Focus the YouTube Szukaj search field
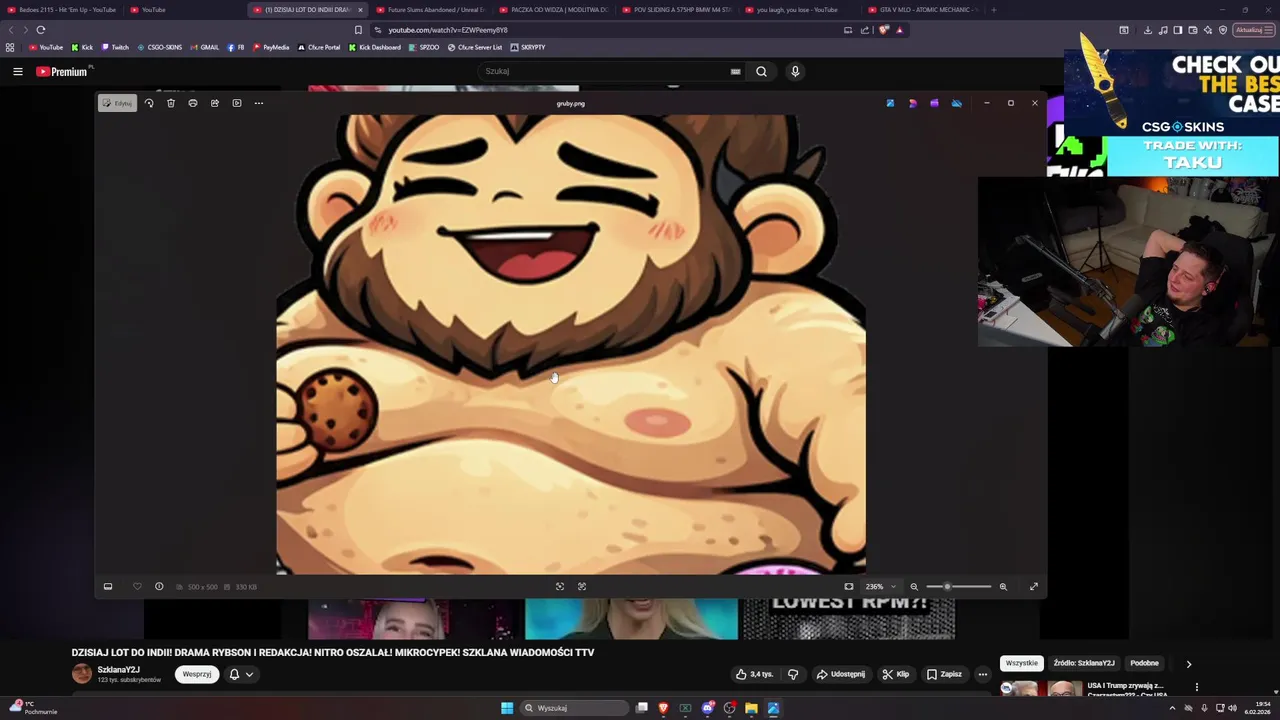The width and height of the screenshot is (1280, 720). coord(600,71)
